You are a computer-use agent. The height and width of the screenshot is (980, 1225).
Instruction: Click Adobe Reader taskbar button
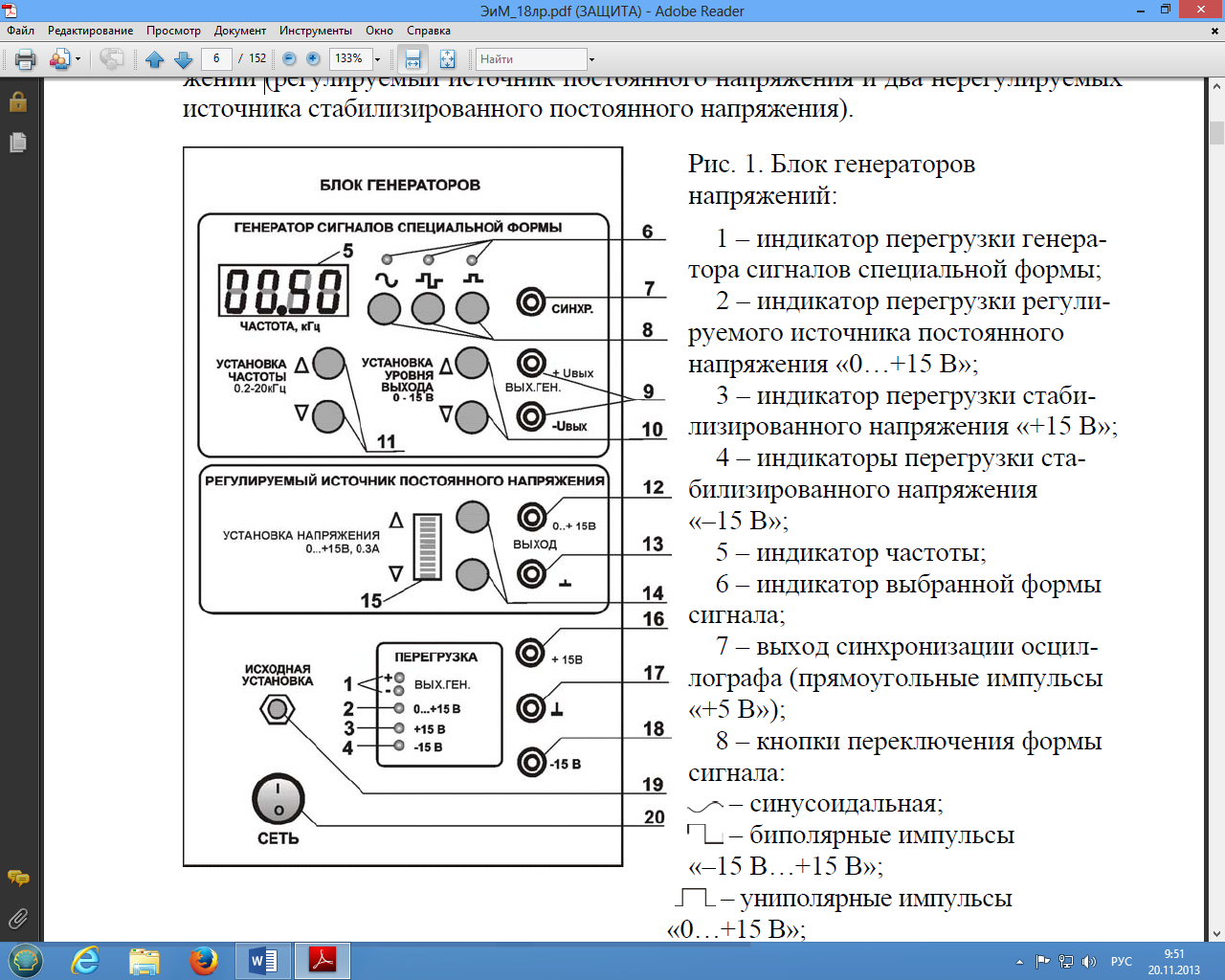coord(322,961)
